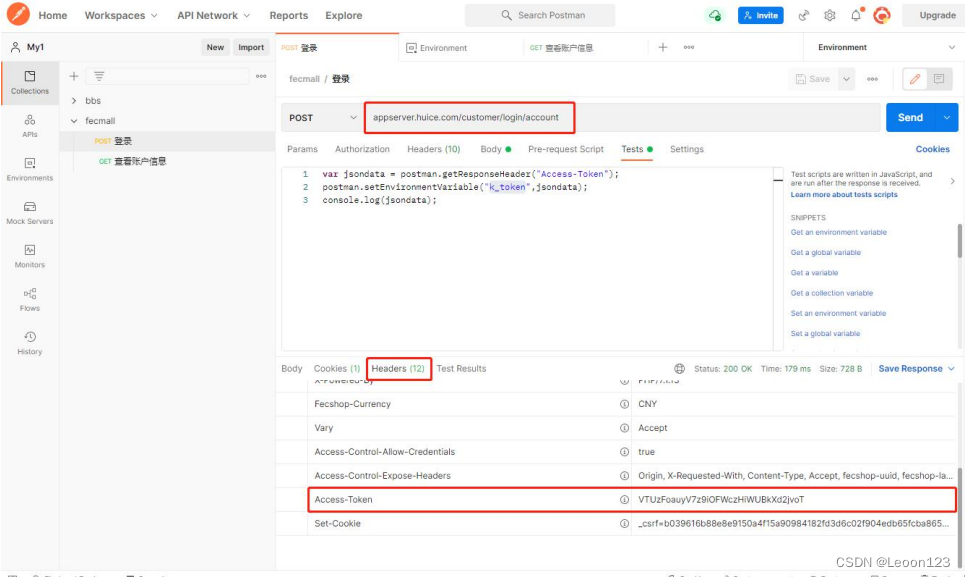This screenshot has height=577, width=965.
Task: Open the notifications bell
Action: click(x=856, y=15)
